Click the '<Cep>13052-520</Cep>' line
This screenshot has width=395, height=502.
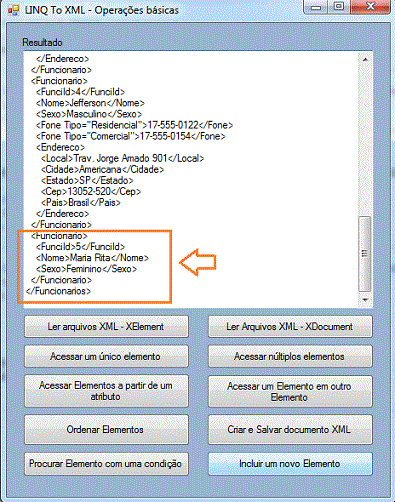pyautogui.click(x=91, y=191)
